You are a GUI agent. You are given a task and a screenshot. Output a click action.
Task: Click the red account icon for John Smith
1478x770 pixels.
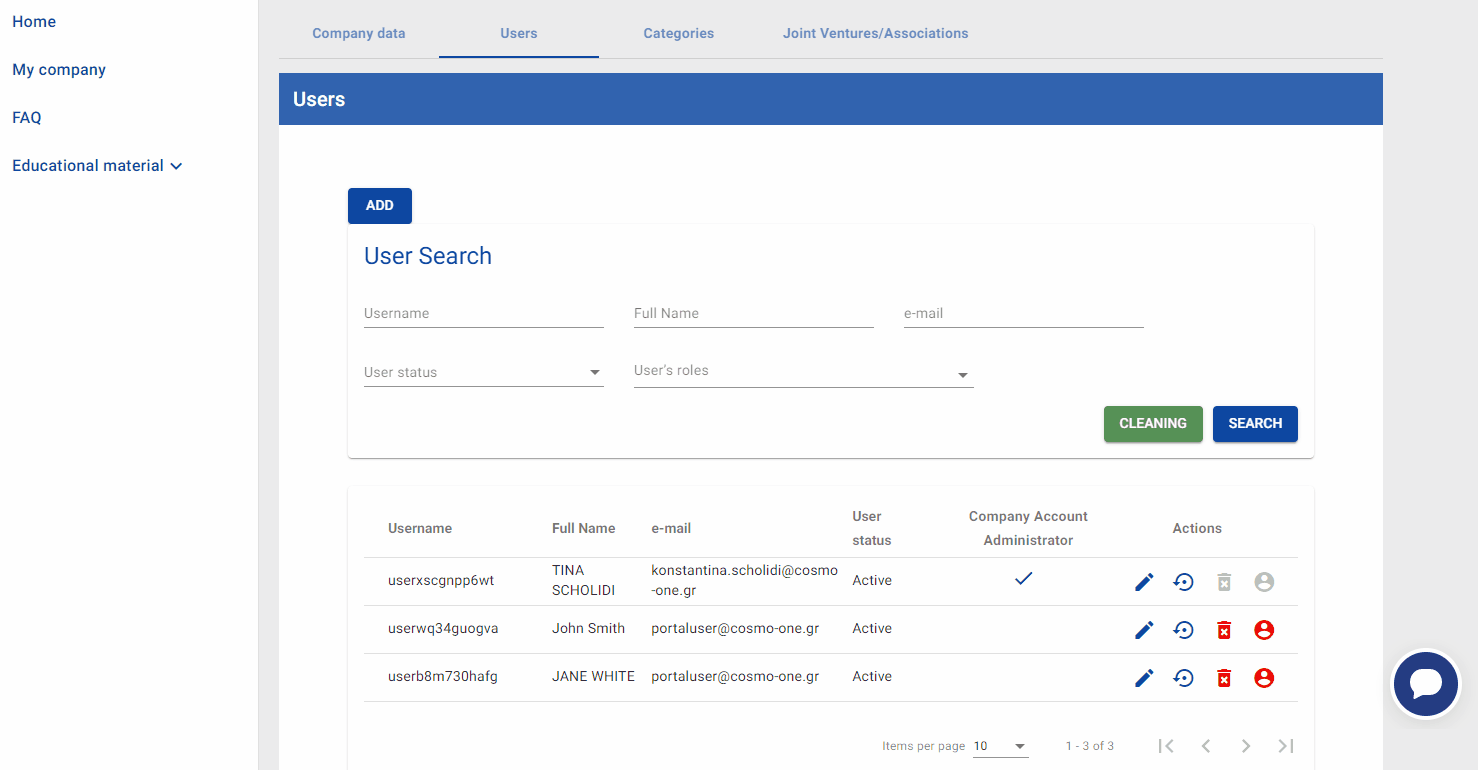tap(1264, 630)
